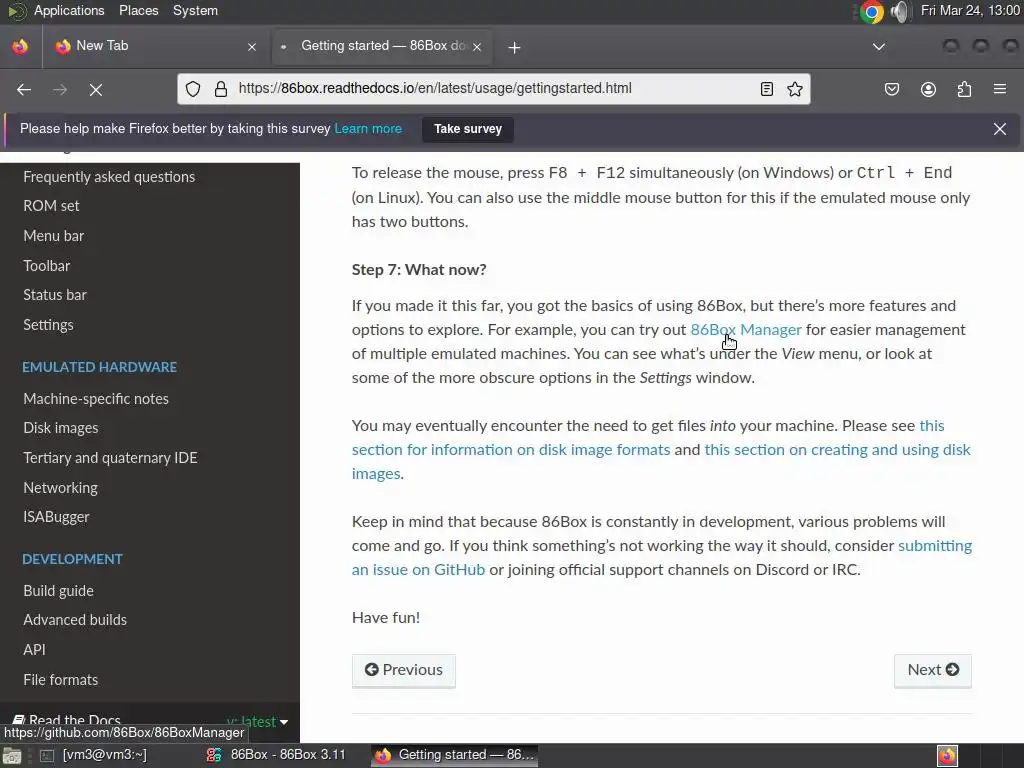Open ROM set in sidebar
This screenshot has width=1024, height=768.
click(x=51, y=206)
